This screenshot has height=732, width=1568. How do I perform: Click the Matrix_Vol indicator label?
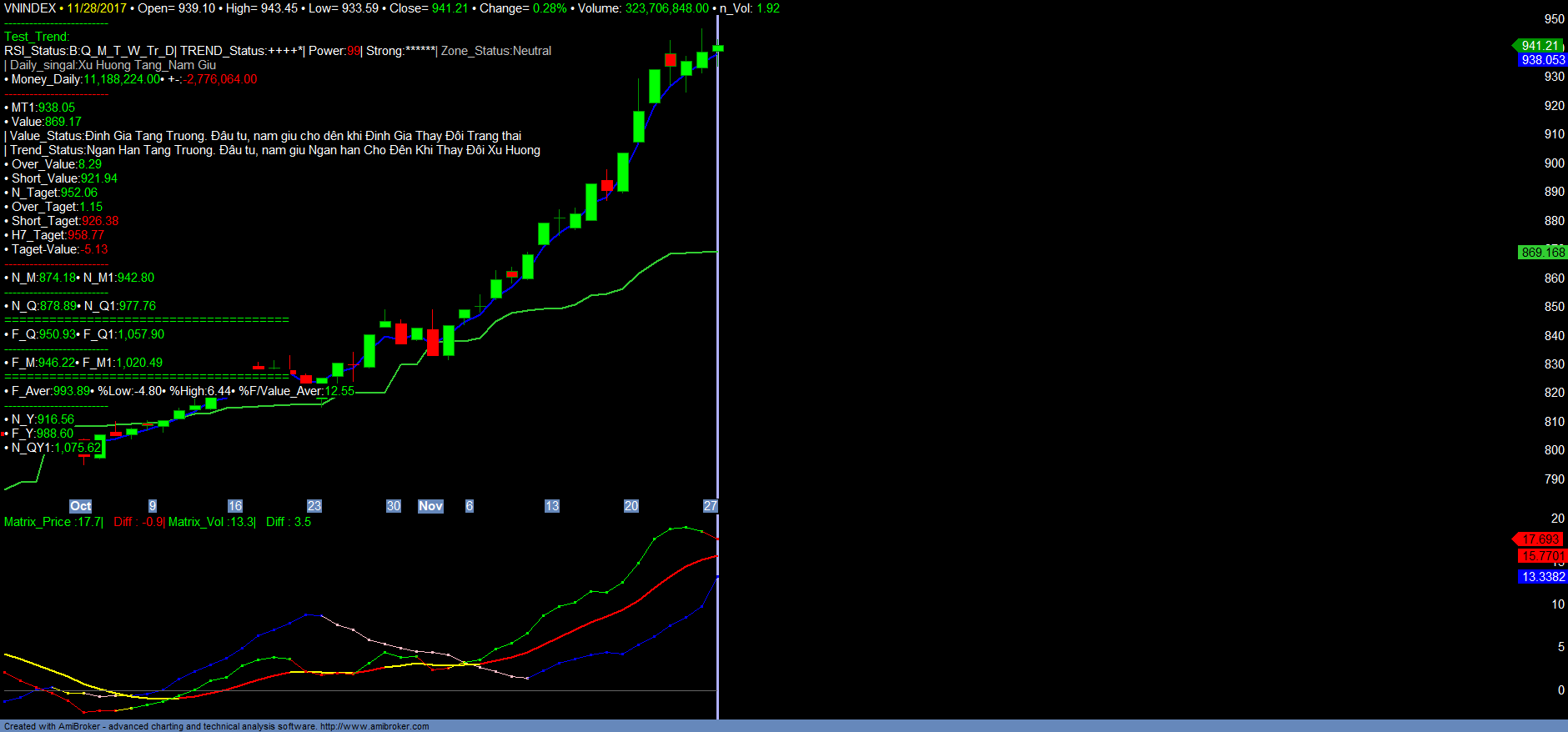click(x=196, y=522)
